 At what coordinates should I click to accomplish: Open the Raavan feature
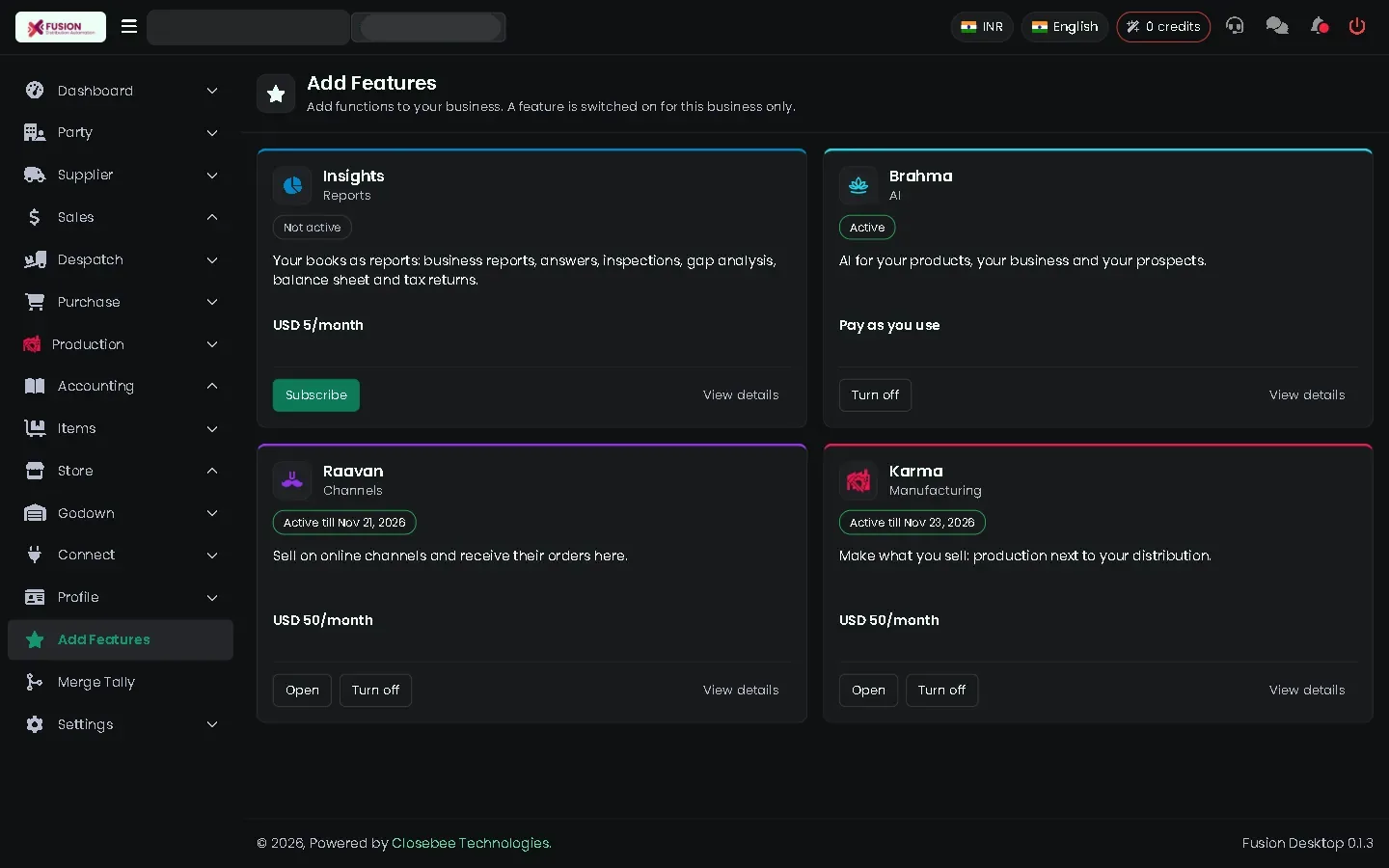[x=302, y=691]
